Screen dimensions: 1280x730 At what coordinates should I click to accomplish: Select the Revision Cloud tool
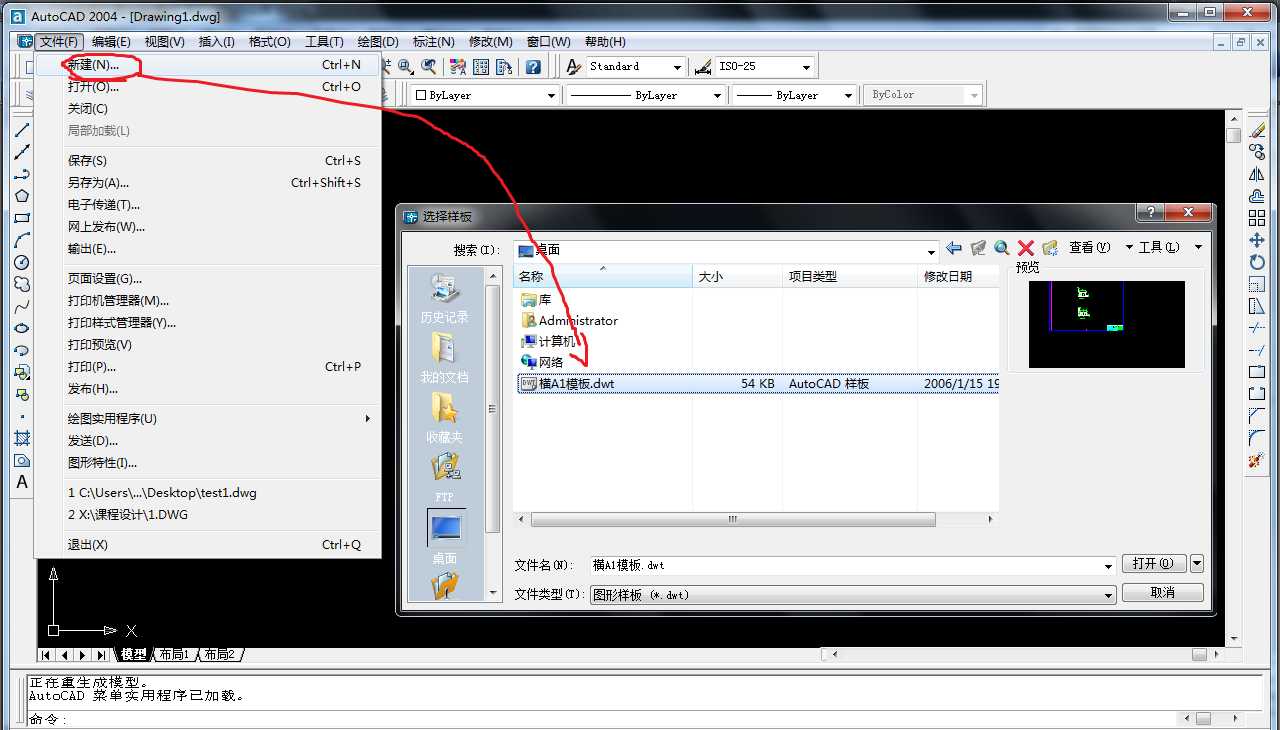tap(21, 284)
